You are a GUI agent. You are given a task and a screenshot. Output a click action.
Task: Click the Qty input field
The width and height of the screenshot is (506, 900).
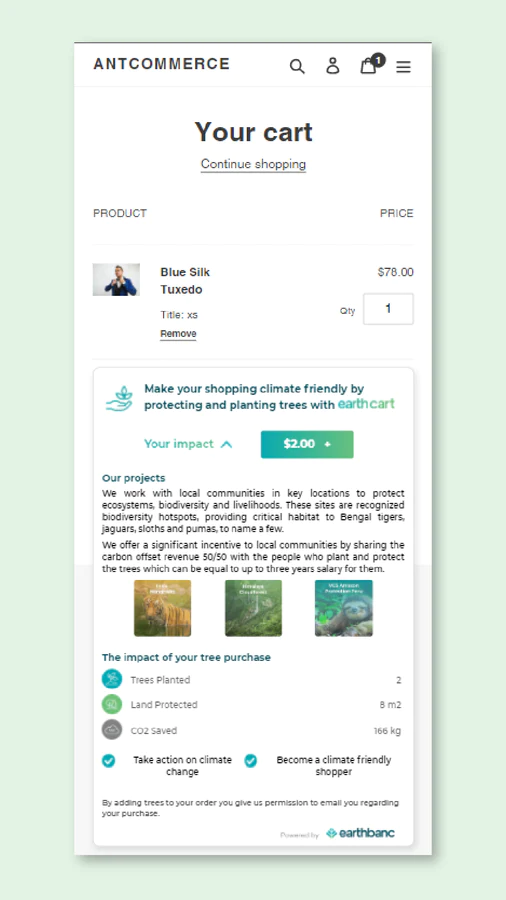[x=388, y=309]
